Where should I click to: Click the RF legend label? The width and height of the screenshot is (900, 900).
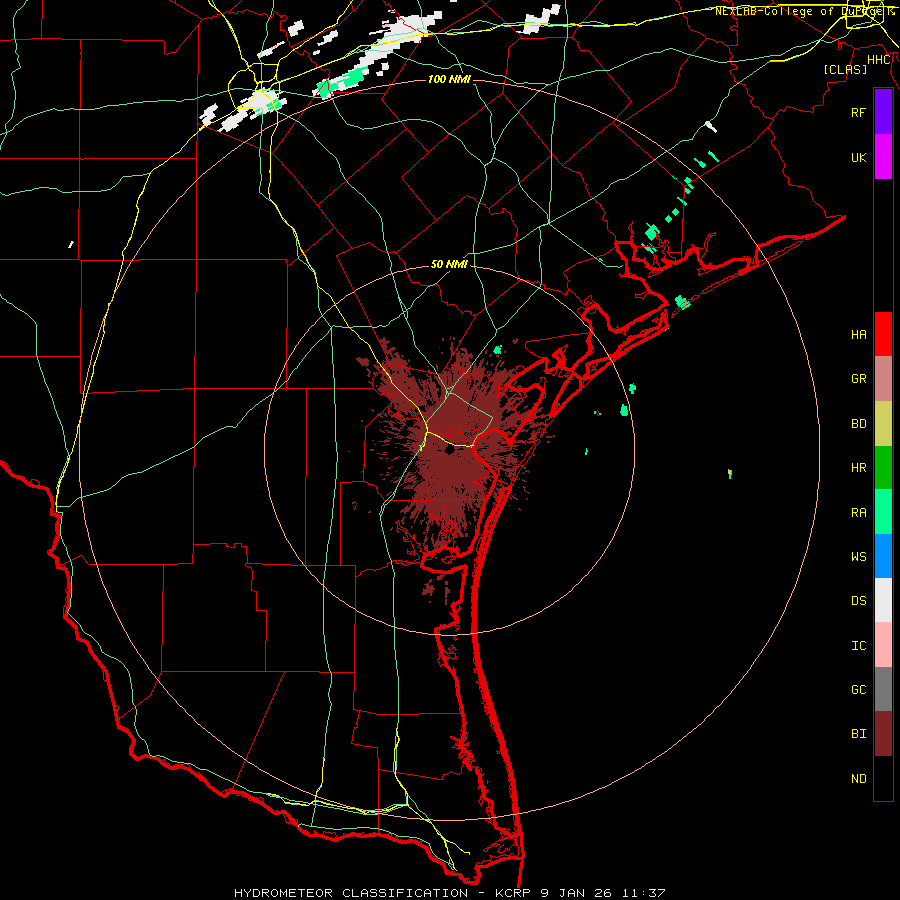tap(858, 112)
